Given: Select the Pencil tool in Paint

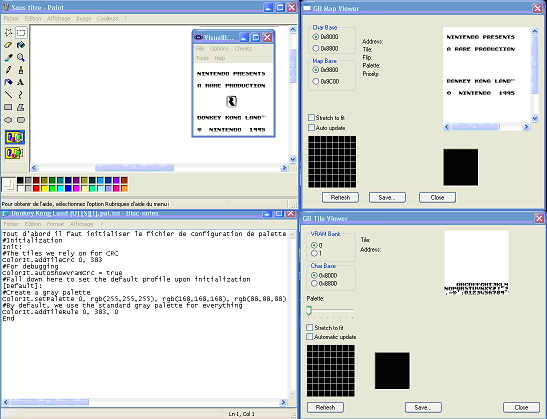Looking at the screenshot, I should [x=8, y=70].
